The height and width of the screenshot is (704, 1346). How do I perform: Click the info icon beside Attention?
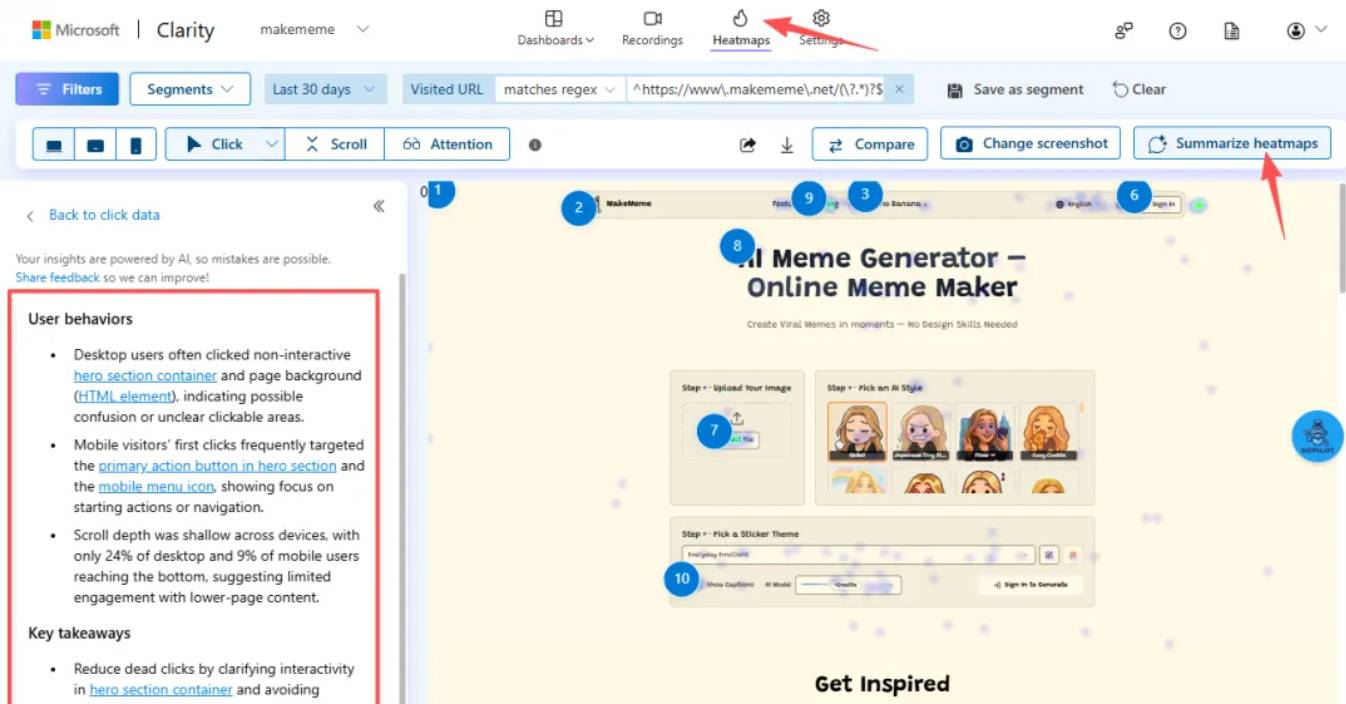tap(535, 145)
